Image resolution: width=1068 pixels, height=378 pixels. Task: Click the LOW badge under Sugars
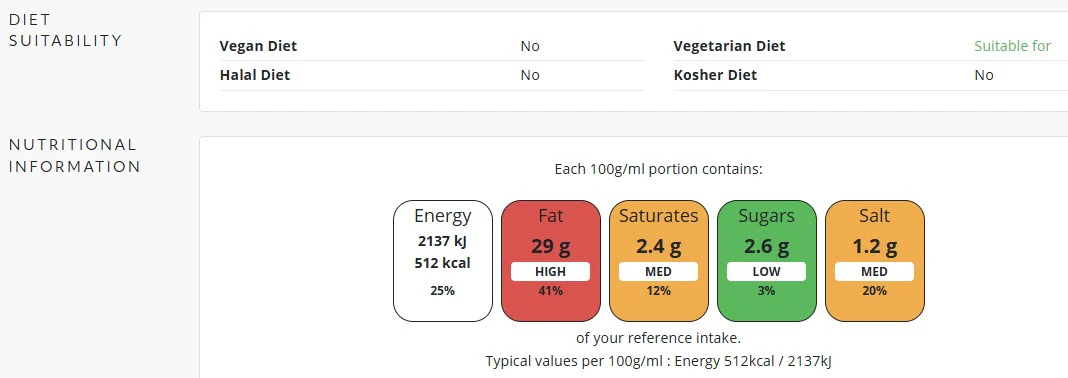(766, 272)
